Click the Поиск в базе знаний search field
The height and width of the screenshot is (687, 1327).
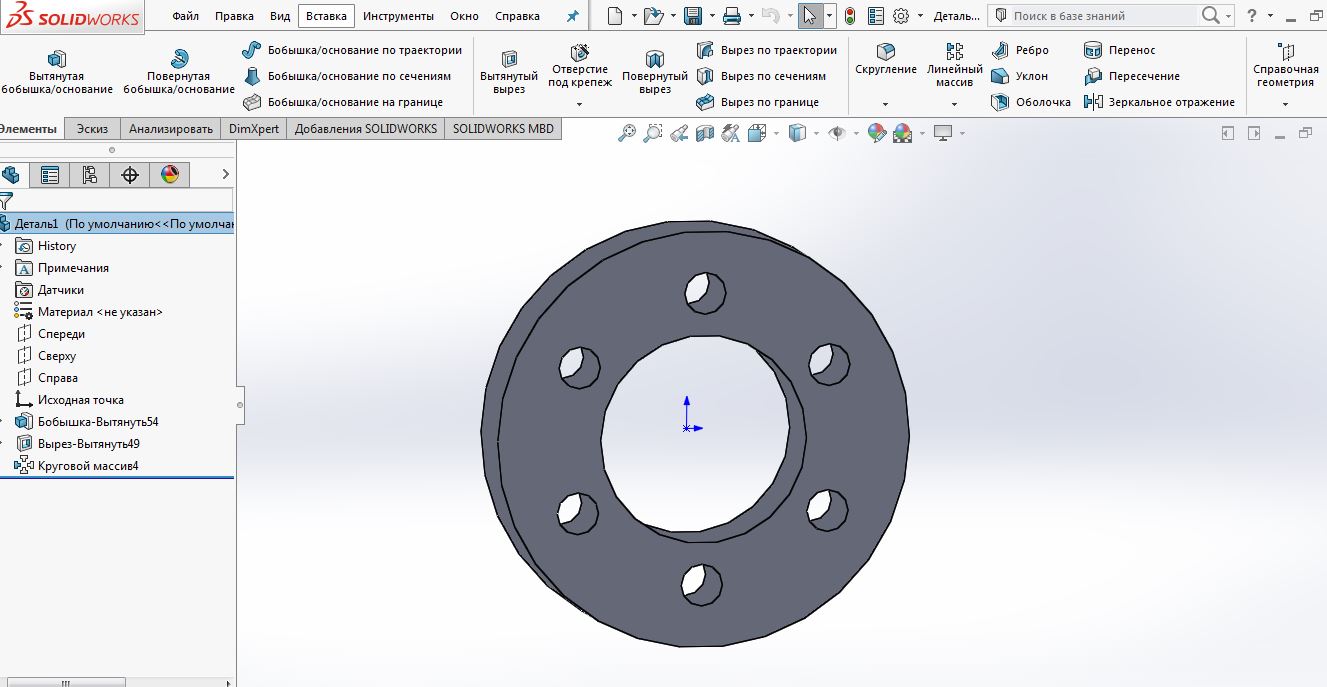pyautogui.click(x=1100, y=16)
